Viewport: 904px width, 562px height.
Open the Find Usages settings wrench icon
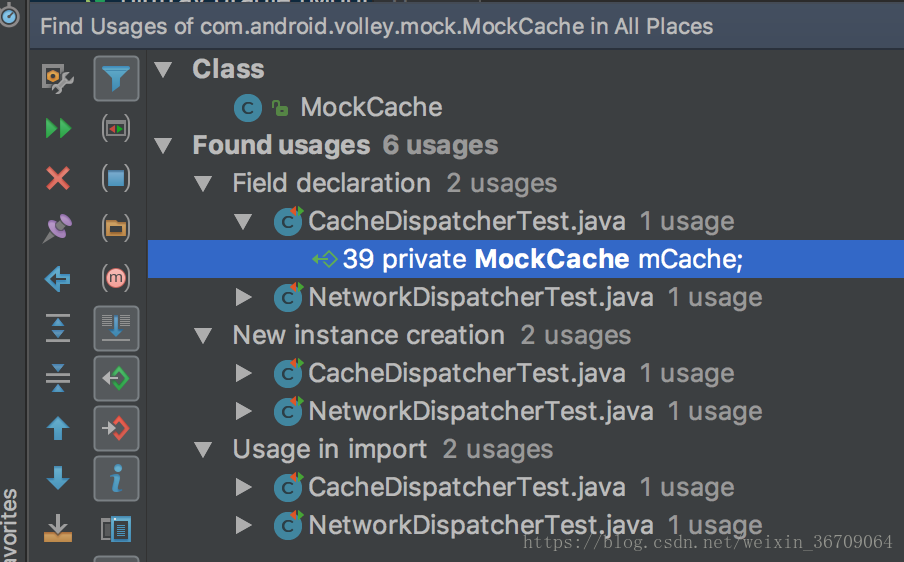[58, 78]
